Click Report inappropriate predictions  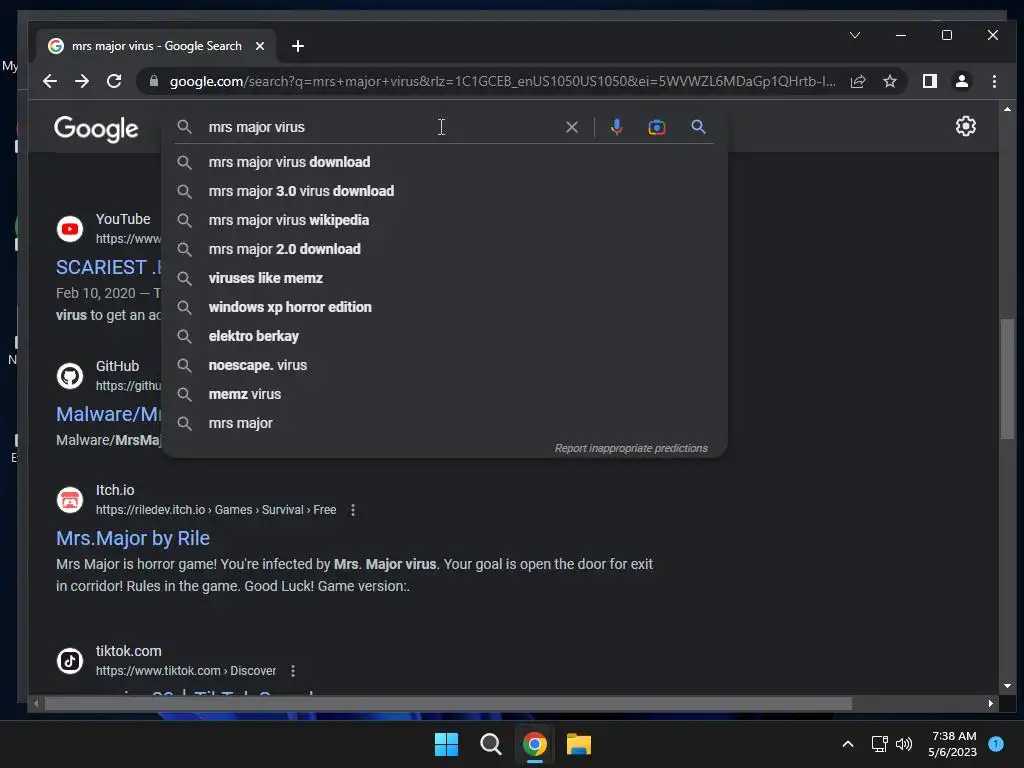(631, 448)
